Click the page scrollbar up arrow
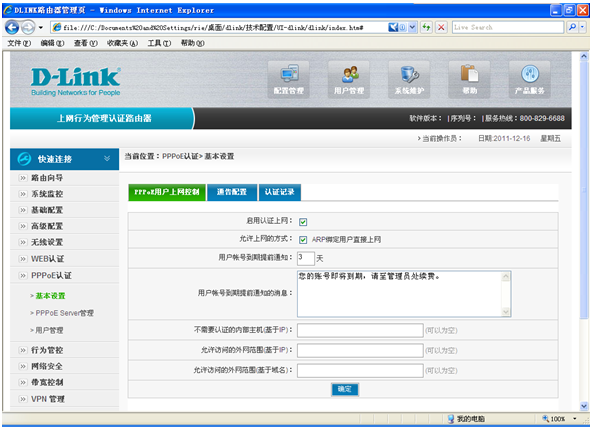The width and height of the screenshot is (593, 431). 584,57
